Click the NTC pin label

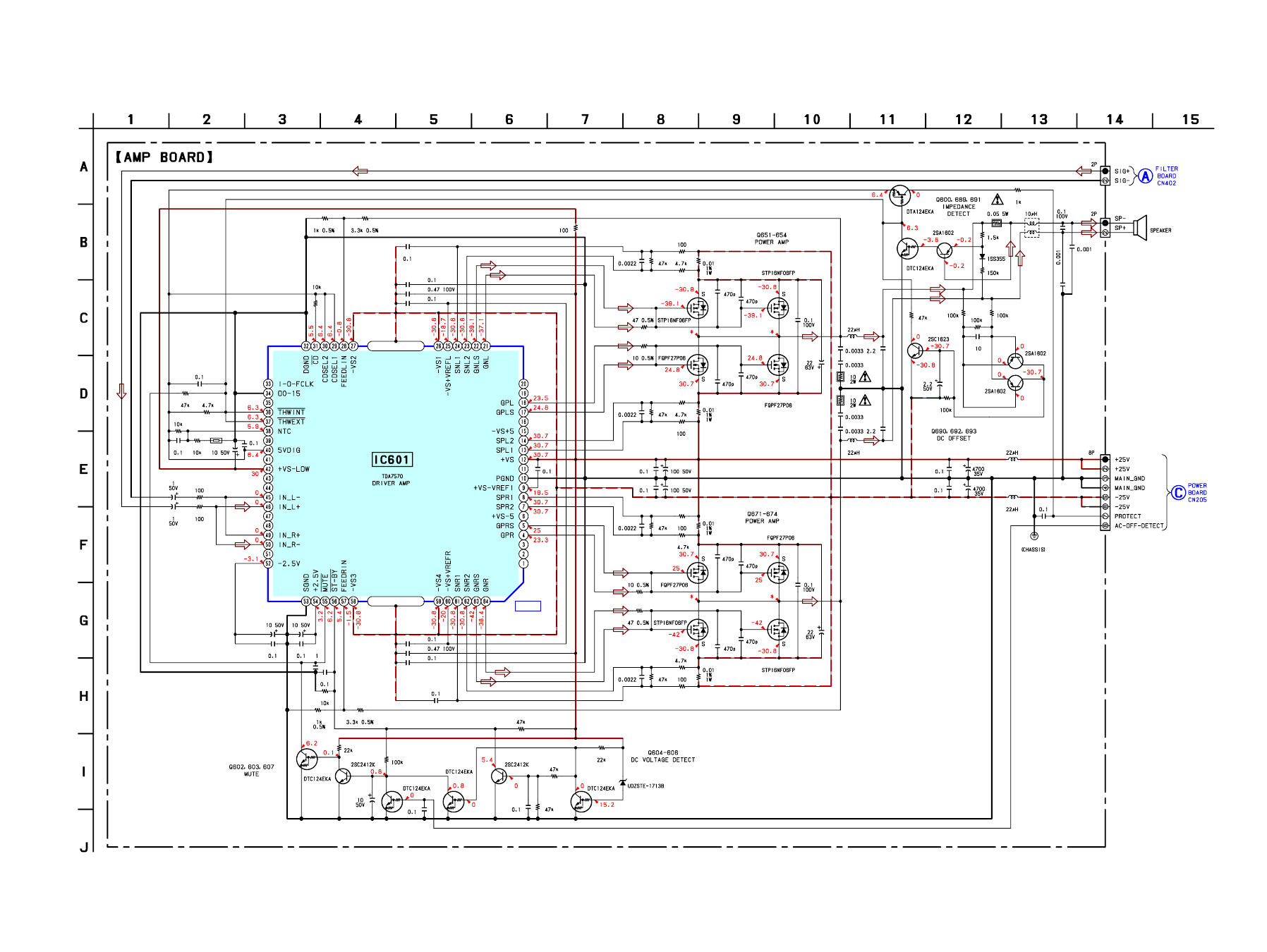[284, 432]
